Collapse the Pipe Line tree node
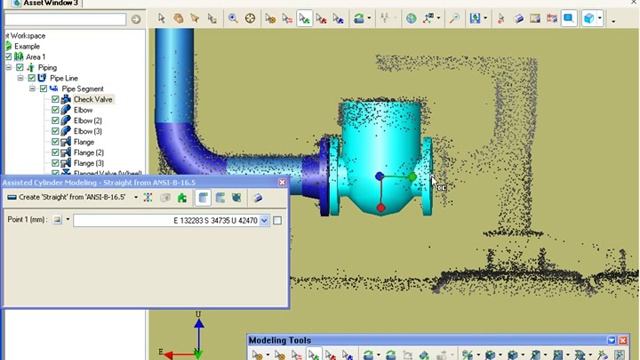640x360 pixels. point(20,78)
